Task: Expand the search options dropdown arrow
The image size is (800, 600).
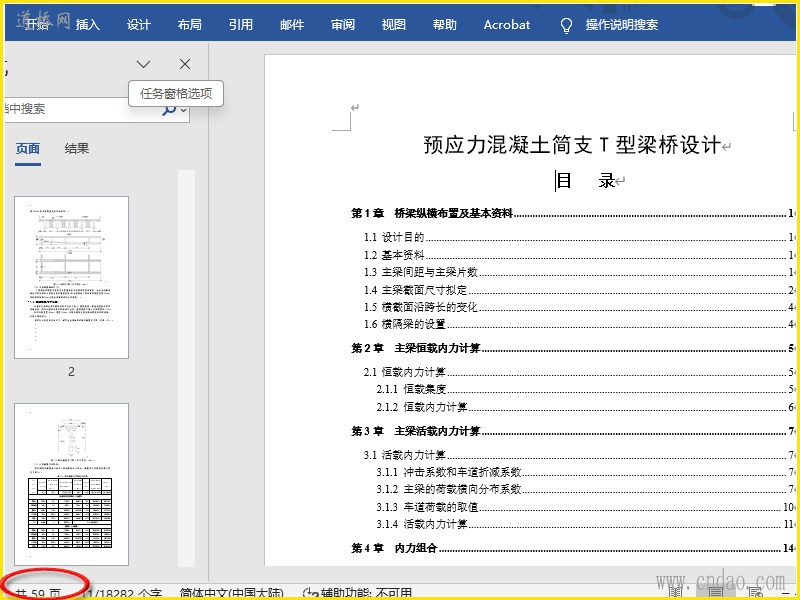Action: [184, 110]
